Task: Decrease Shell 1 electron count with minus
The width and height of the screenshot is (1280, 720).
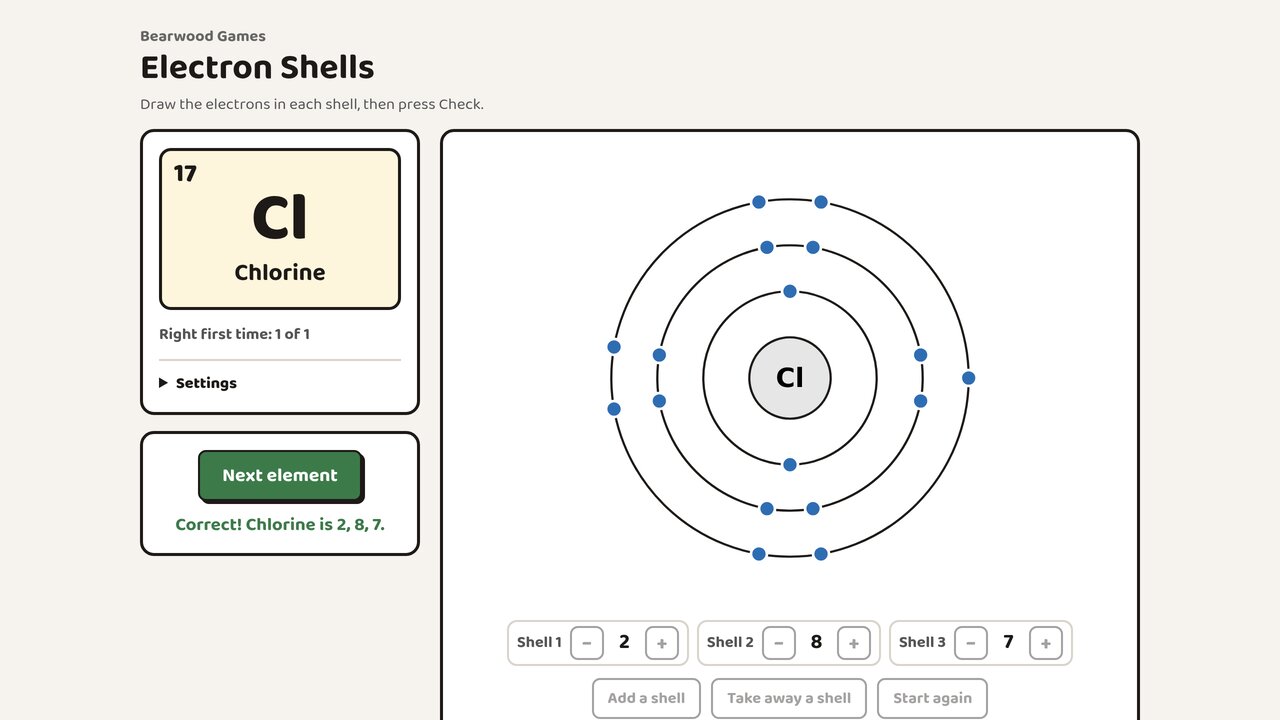Action: tap(587, 643)
